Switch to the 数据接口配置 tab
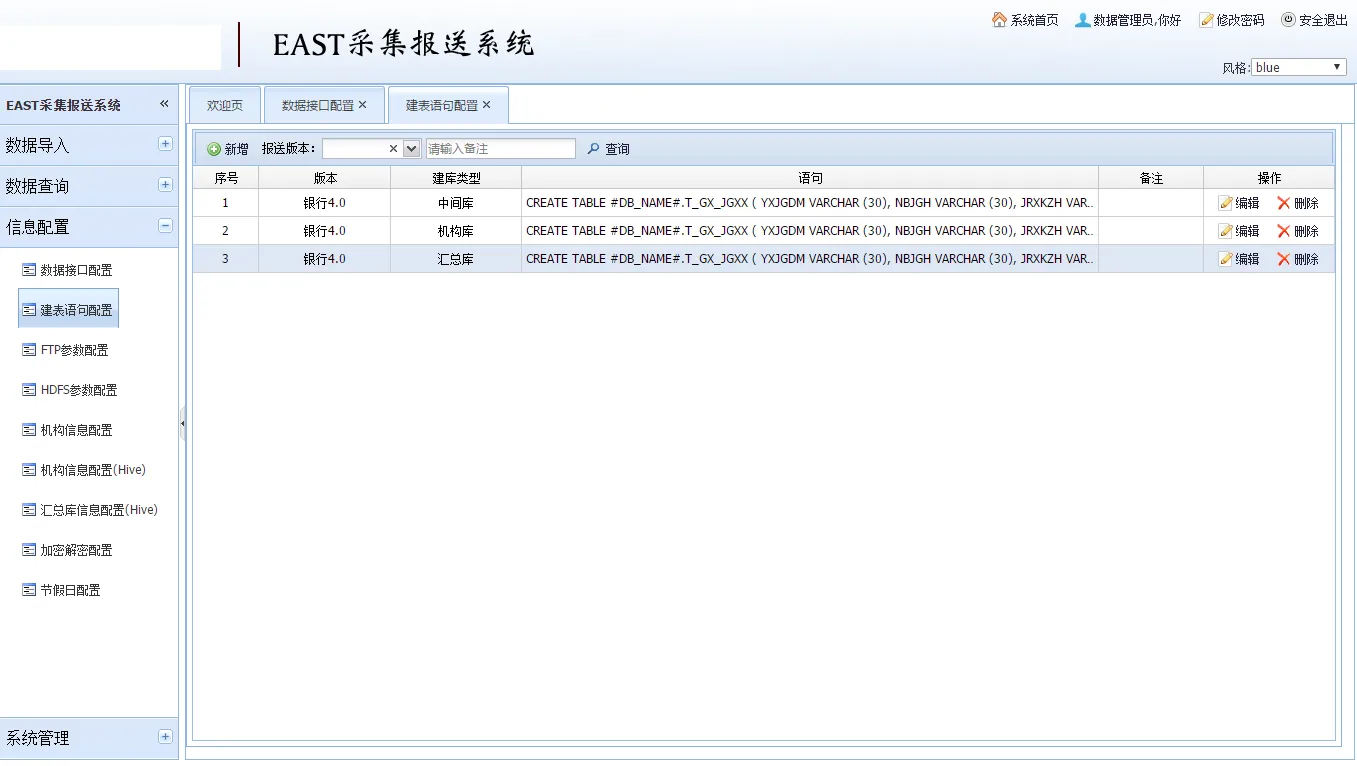The width and height of the screenshot is (1357, 766). coord(317,105)
